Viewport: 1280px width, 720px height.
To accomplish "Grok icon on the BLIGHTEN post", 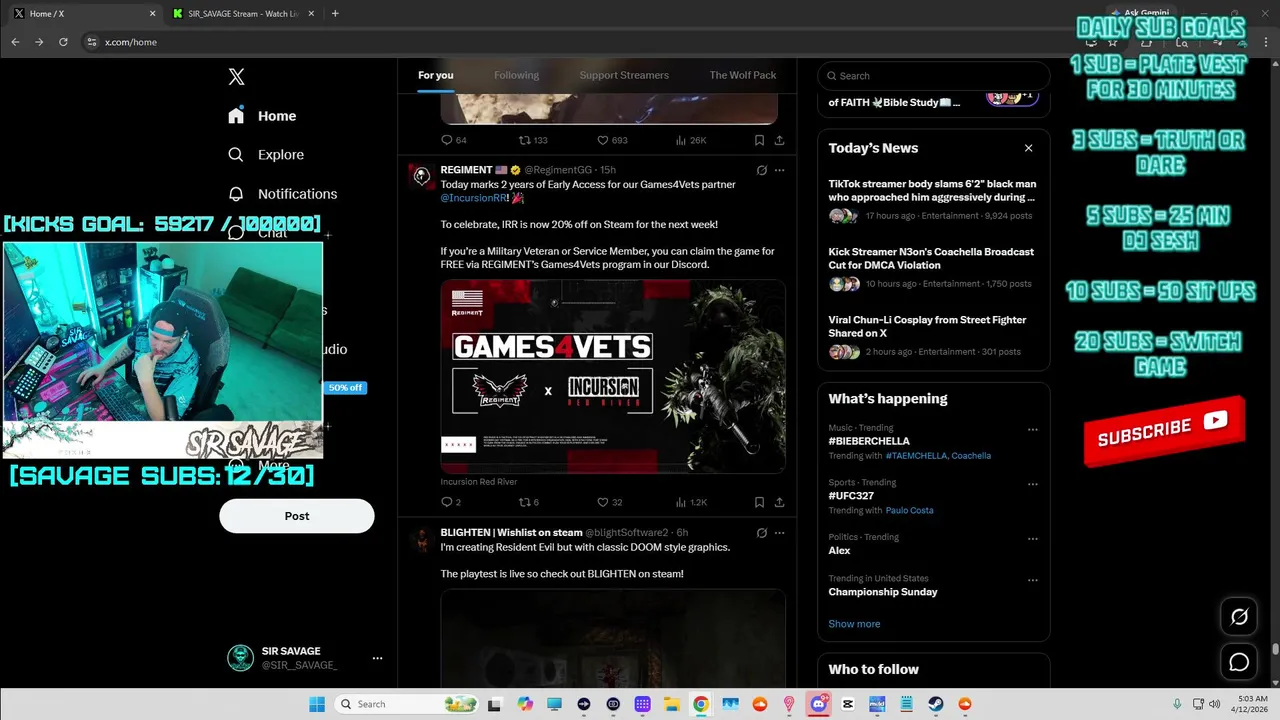I will coord(762,533).
